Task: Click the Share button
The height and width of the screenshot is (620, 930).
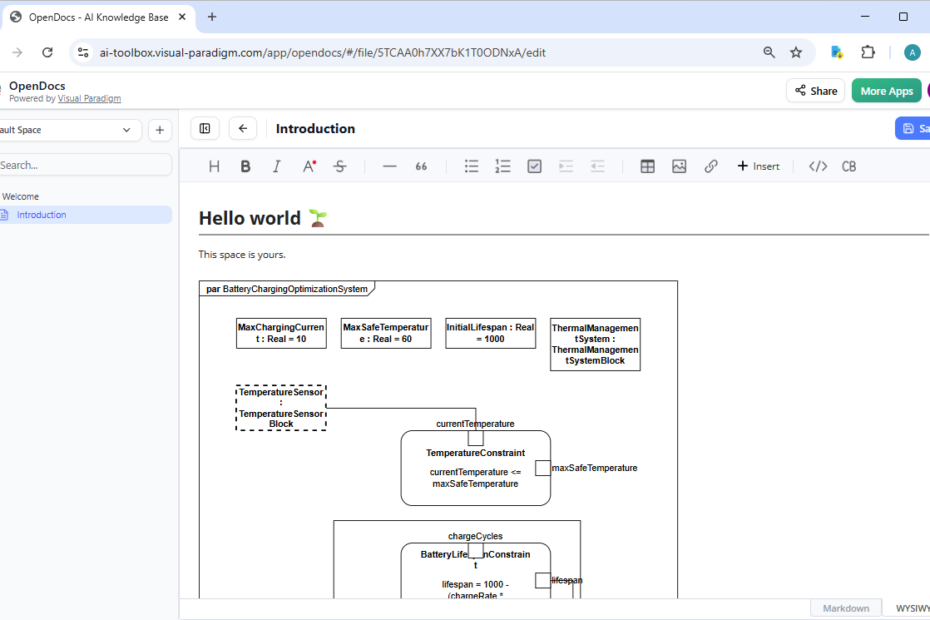Action: pyautogui.click(x=815, y=90)
